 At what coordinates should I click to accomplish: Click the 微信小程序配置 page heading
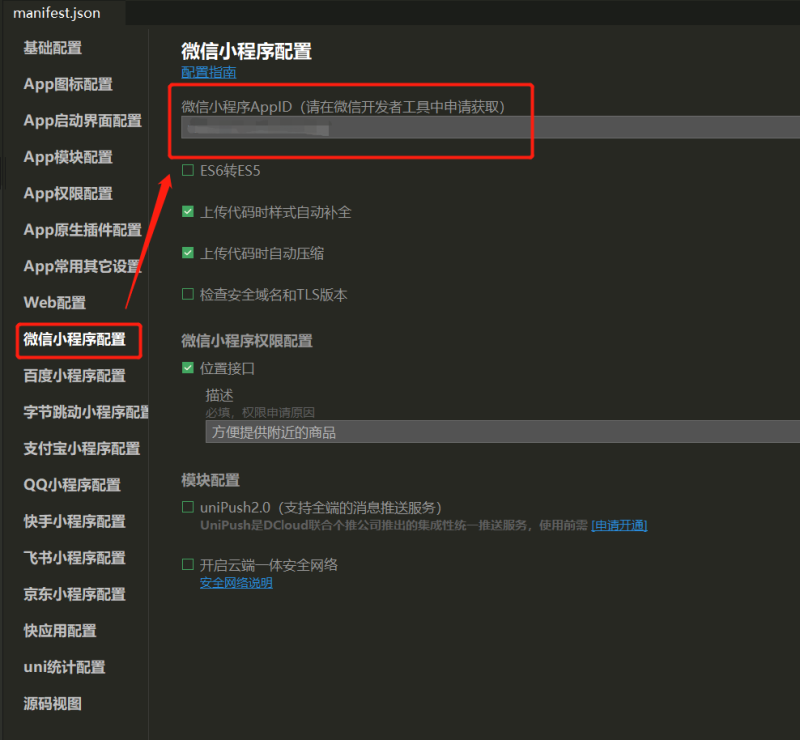(246, 51)
